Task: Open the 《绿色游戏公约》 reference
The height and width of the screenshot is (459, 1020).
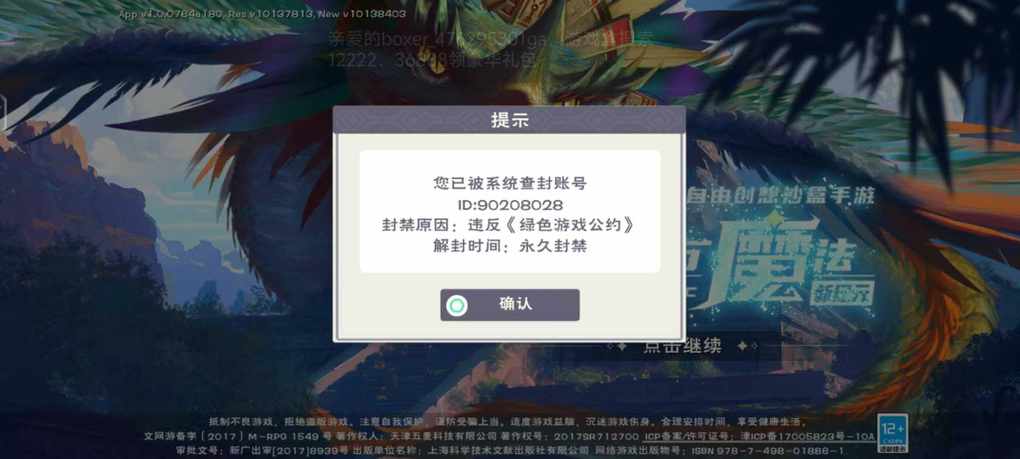Action: [x=570, y=226]
